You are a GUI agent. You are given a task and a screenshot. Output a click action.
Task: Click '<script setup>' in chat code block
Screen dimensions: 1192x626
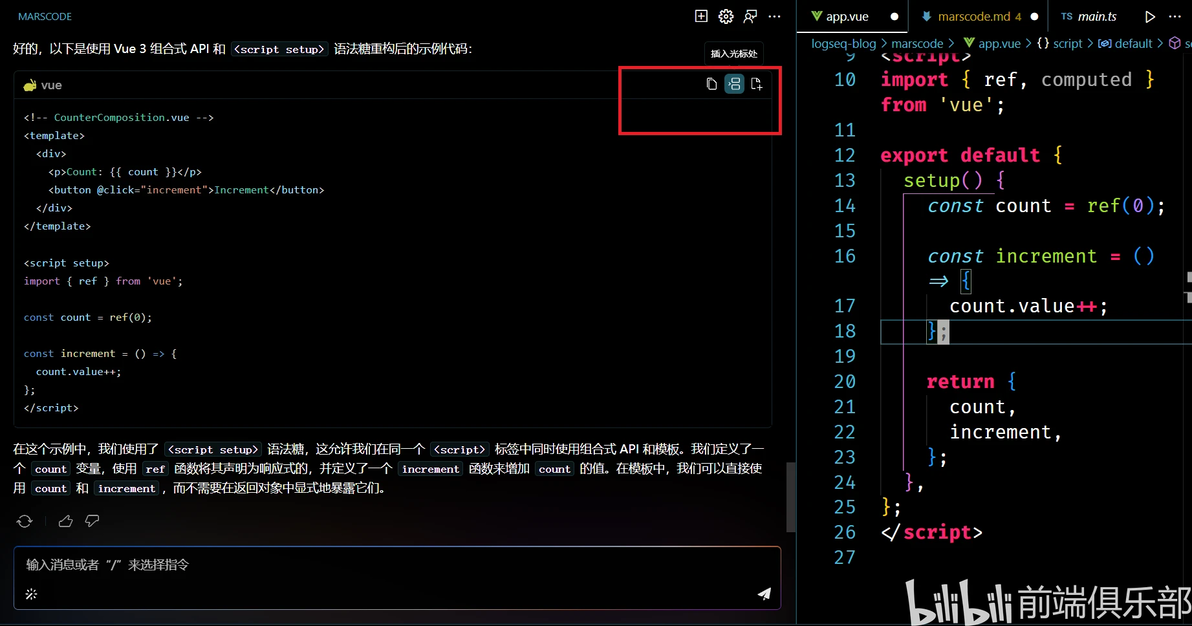[x=66, y=263]
